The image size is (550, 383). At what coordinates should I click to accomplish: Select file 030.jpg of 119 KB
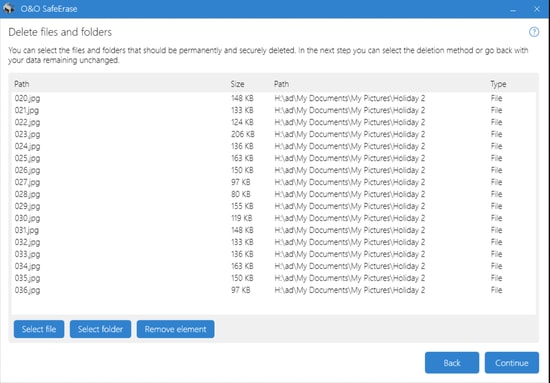click(274, 218)
